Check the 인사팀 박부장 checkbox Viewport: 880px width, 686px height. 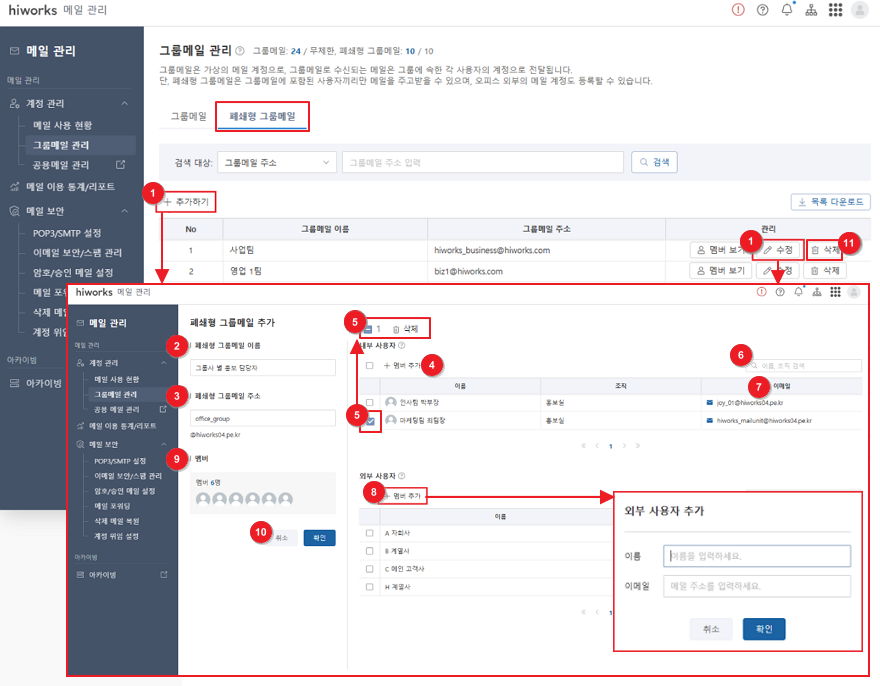pyautogui.click(x=370, y=403)
